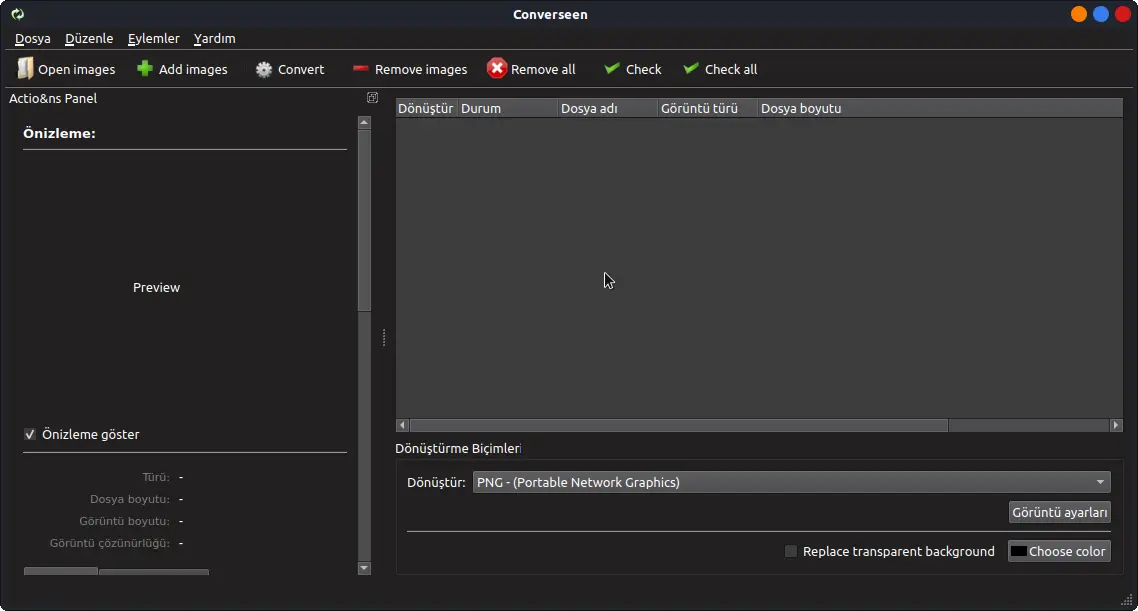Open the Eylemler menu
The width and height of the screenshot is (1138, 611).
click(x=153, y=38)
